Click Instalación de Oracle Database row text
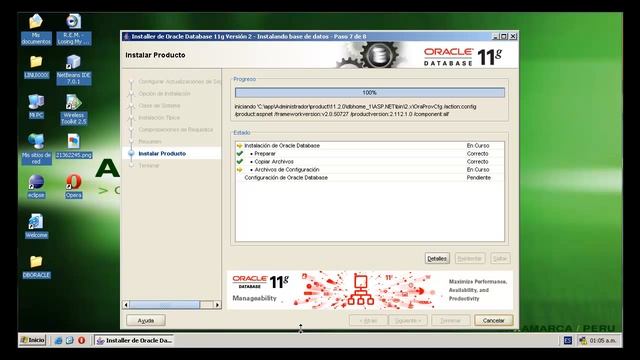The image size is (640, 360). (282, 146)
